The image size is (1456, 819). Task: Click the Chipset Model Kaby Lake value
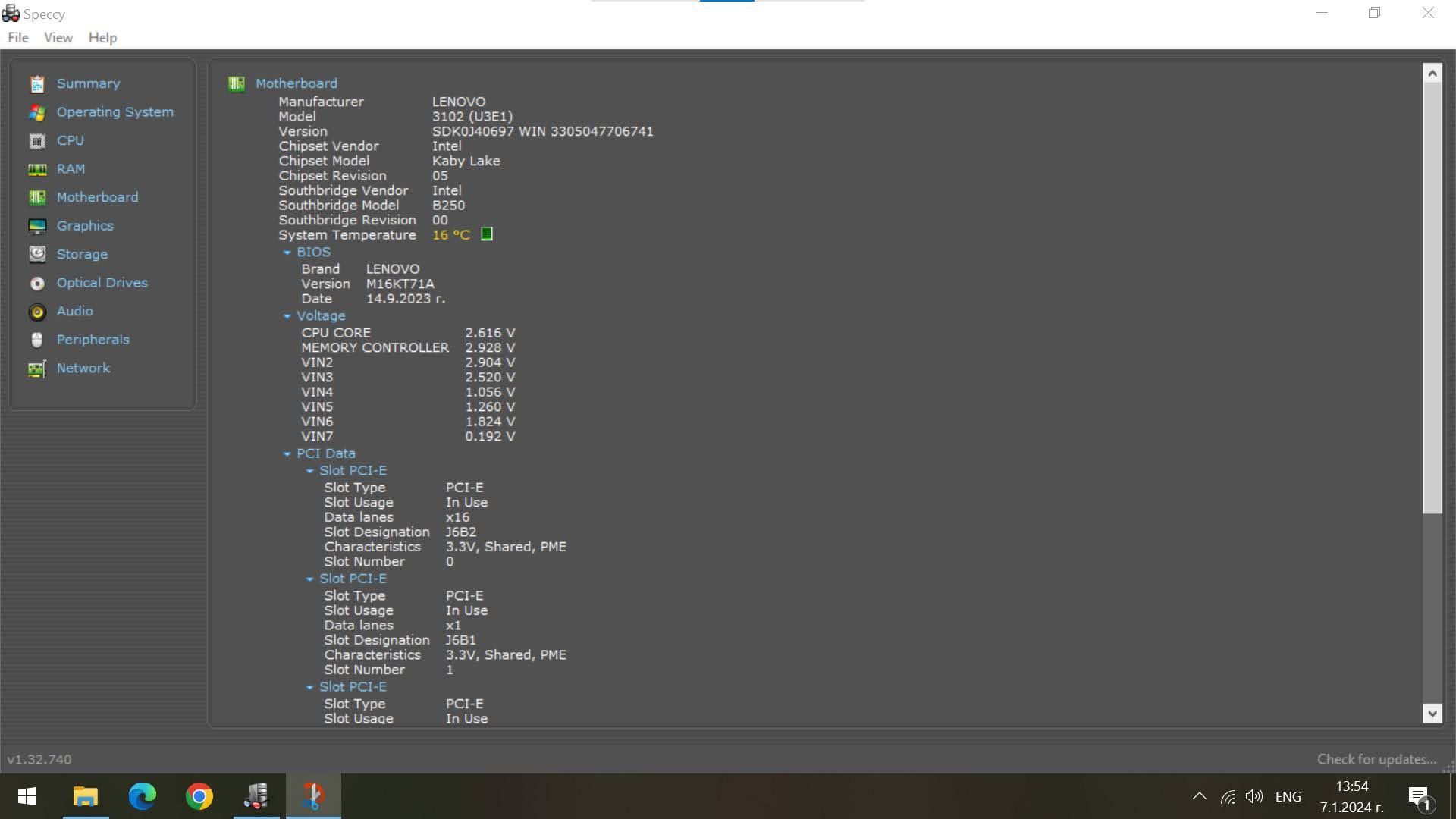tap(466, 161)
